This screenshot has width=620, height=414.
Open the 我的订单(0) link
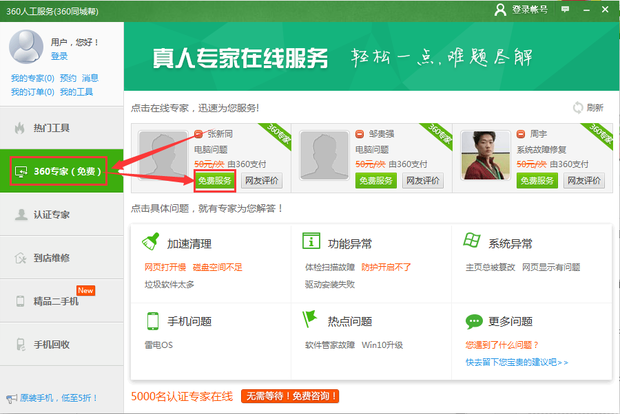[x=31, y=92]
